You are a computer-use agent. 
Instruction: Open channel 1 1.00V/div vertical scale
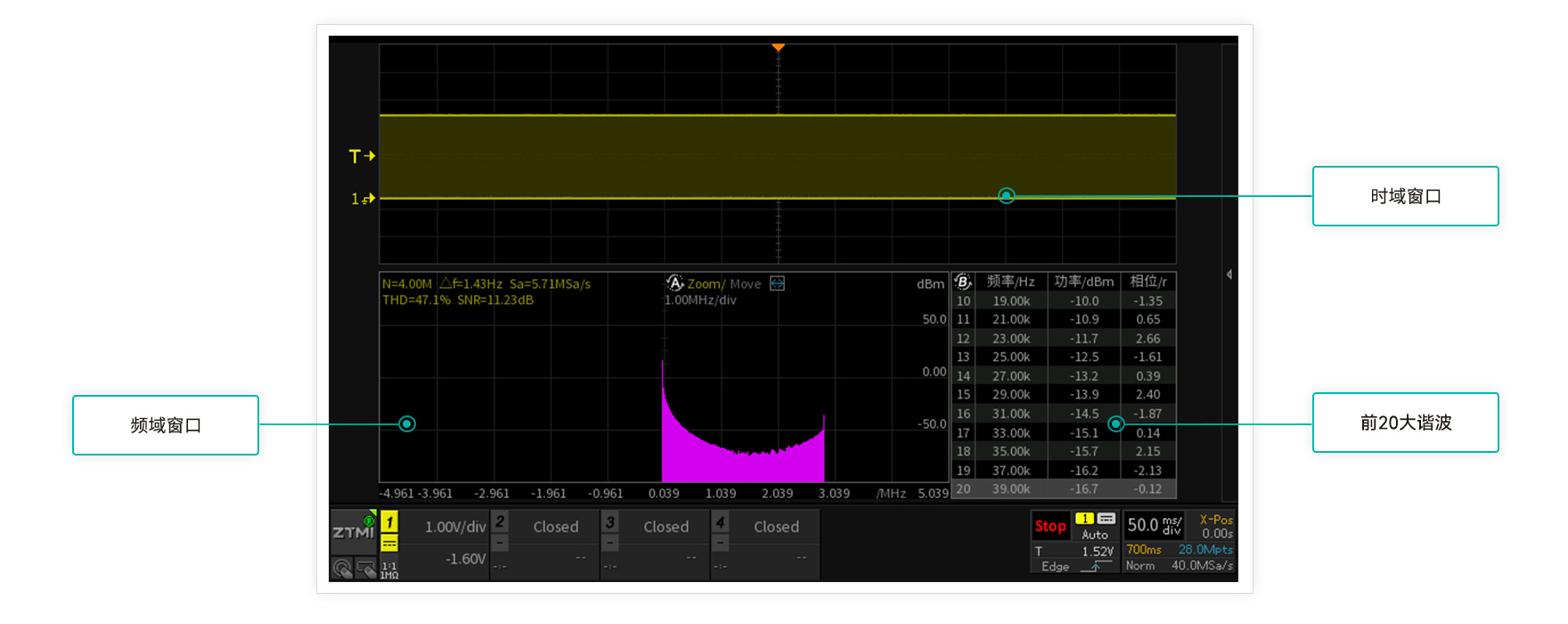tap(454, 527)
